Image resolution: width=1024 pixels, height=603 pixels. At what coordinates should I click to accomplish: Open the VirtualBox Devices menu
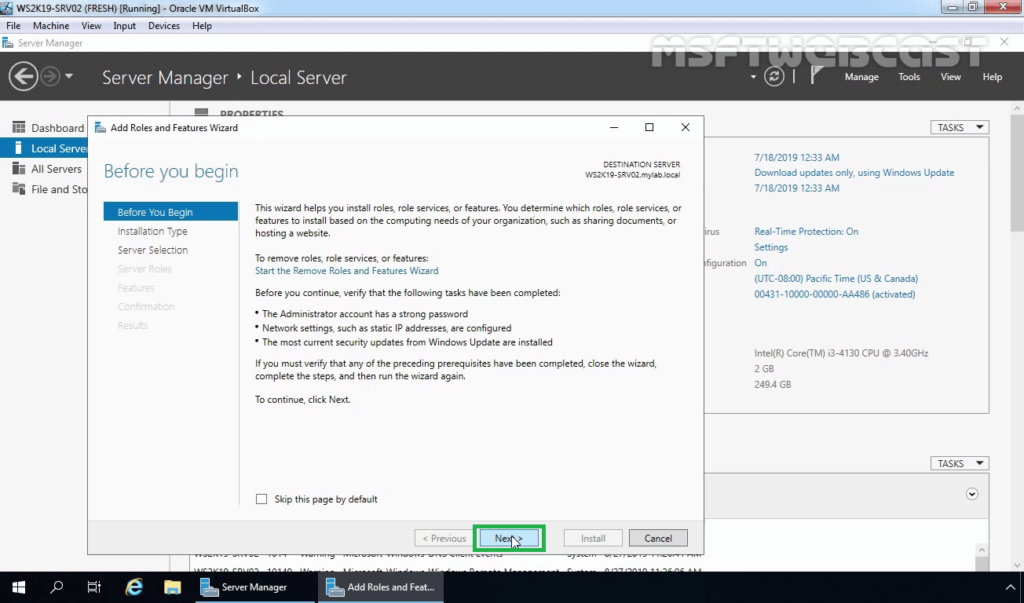[163, 26]
